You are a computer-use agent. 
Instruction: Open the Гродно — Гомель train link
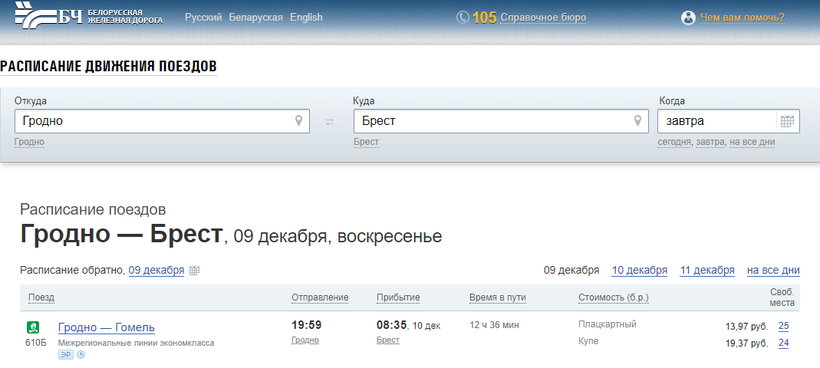[107, 328]
